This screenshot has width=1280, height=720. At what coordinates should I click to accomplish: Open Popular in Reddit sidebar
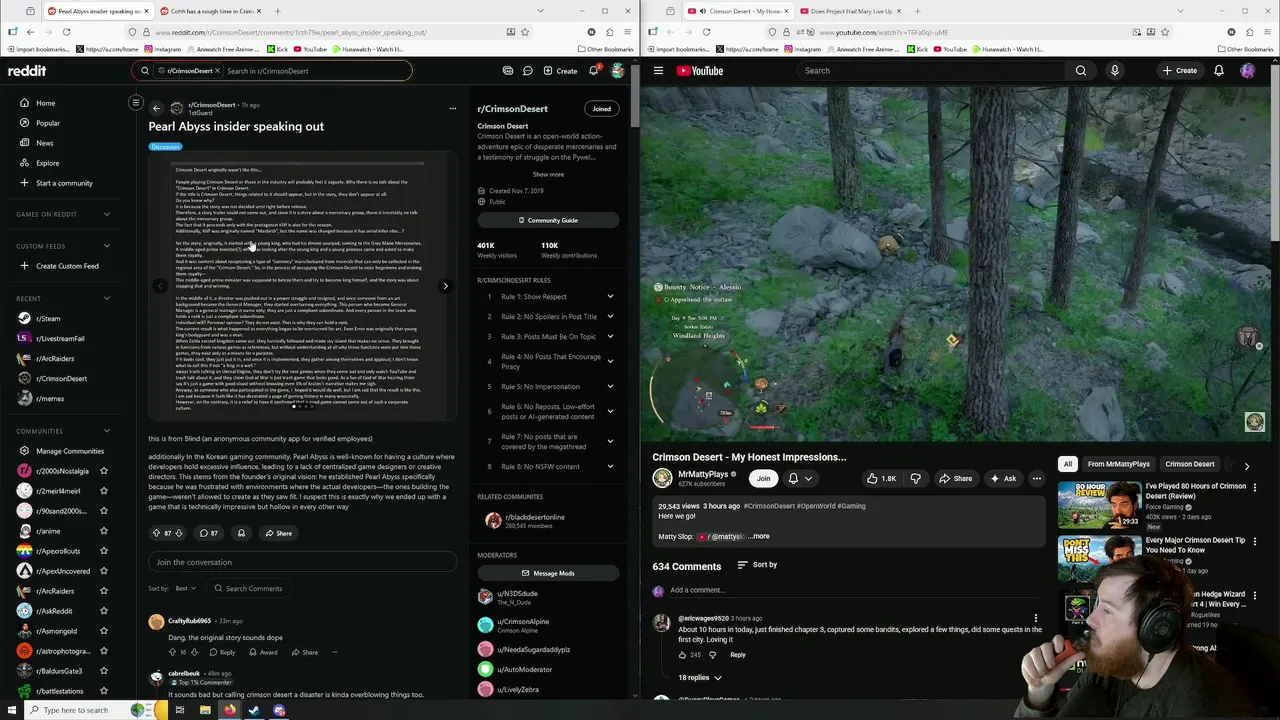point(47,123)
